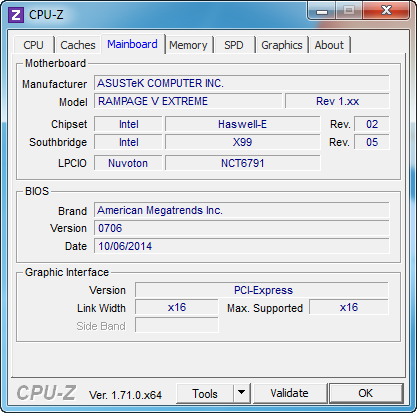Open the Tools dropdown arrow

coord(241,393)
